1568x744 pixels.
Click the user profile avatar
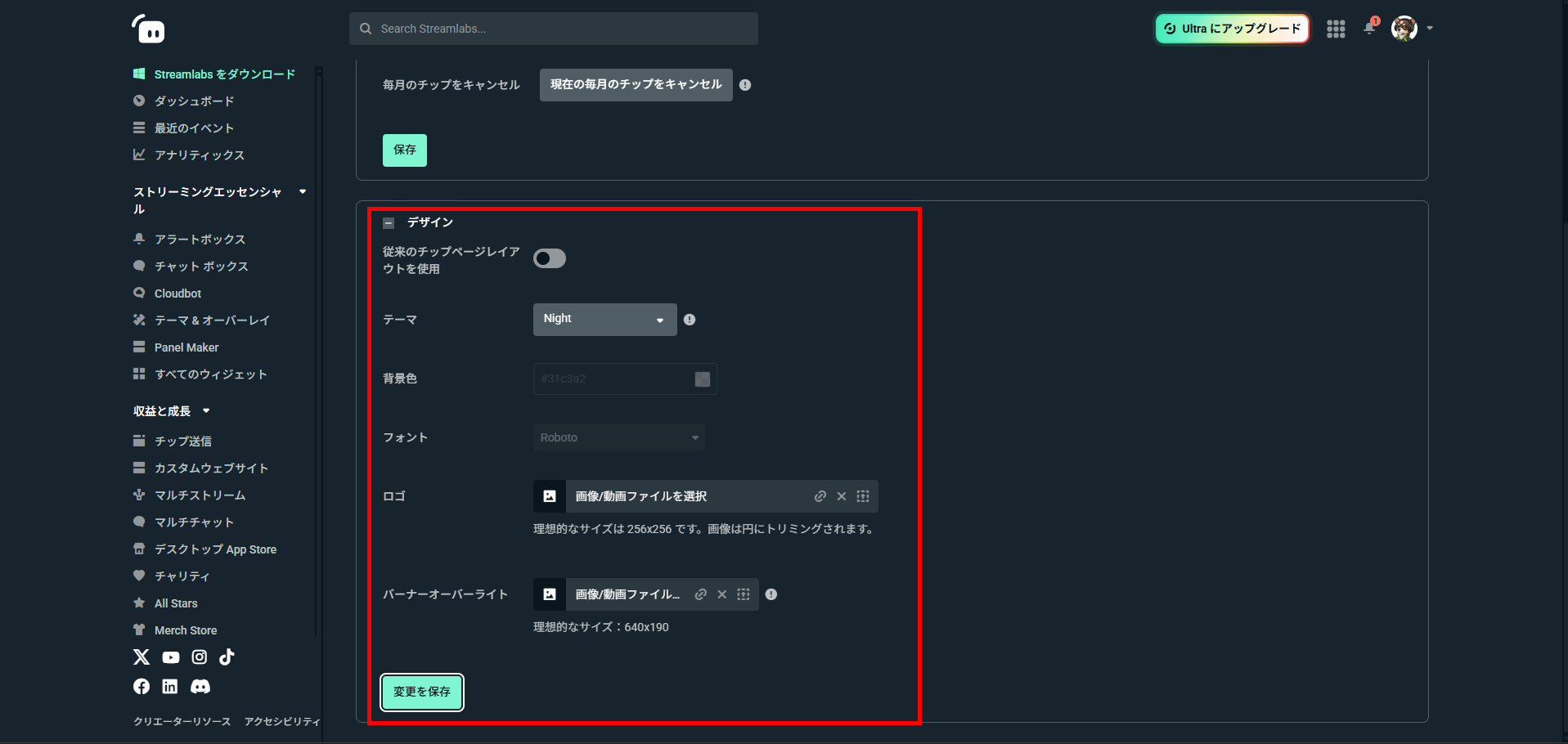coord(1404,29)
